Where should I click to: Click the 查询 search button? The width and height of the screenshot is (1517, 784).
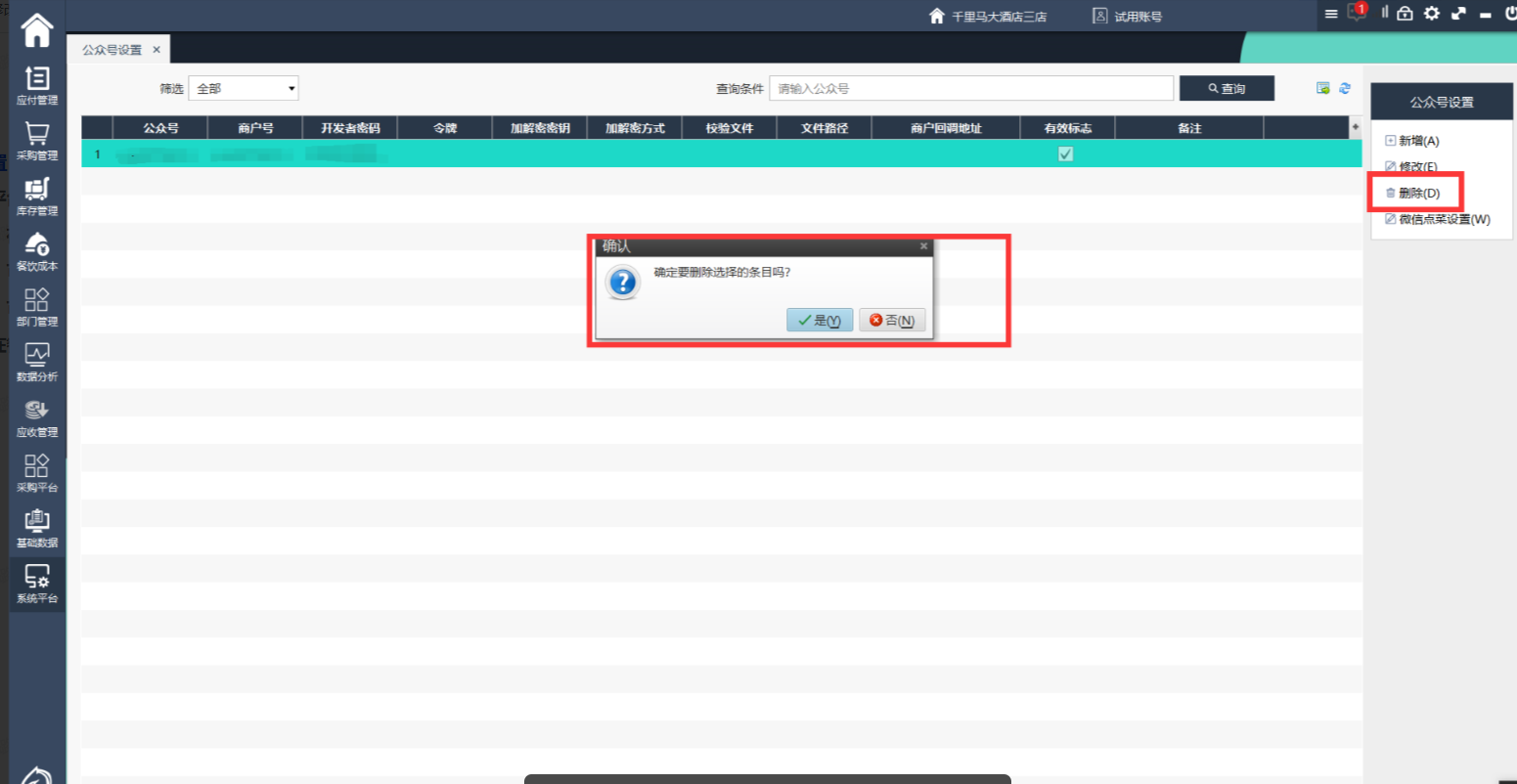(x=1227, y=89)
